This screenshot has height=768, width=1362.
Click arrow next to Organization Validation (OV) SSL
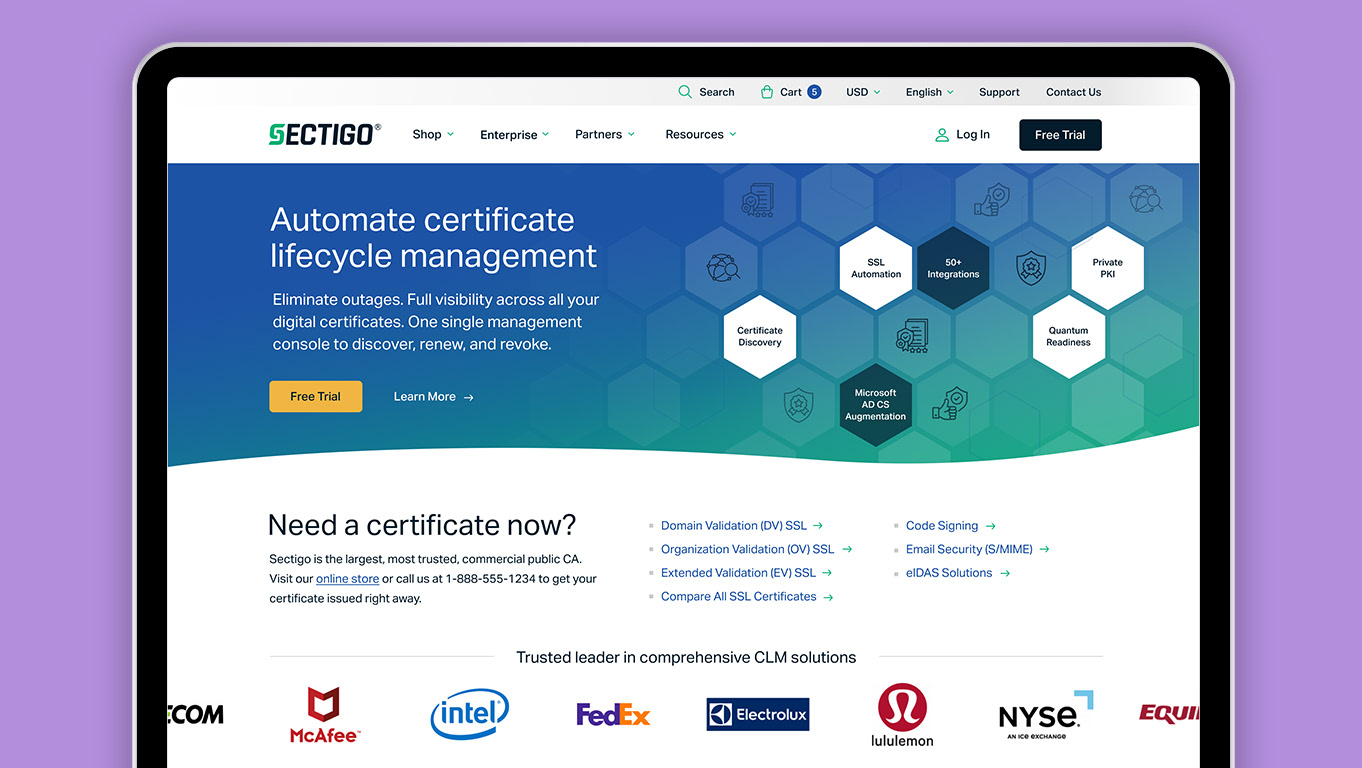(x=847, y=549)
